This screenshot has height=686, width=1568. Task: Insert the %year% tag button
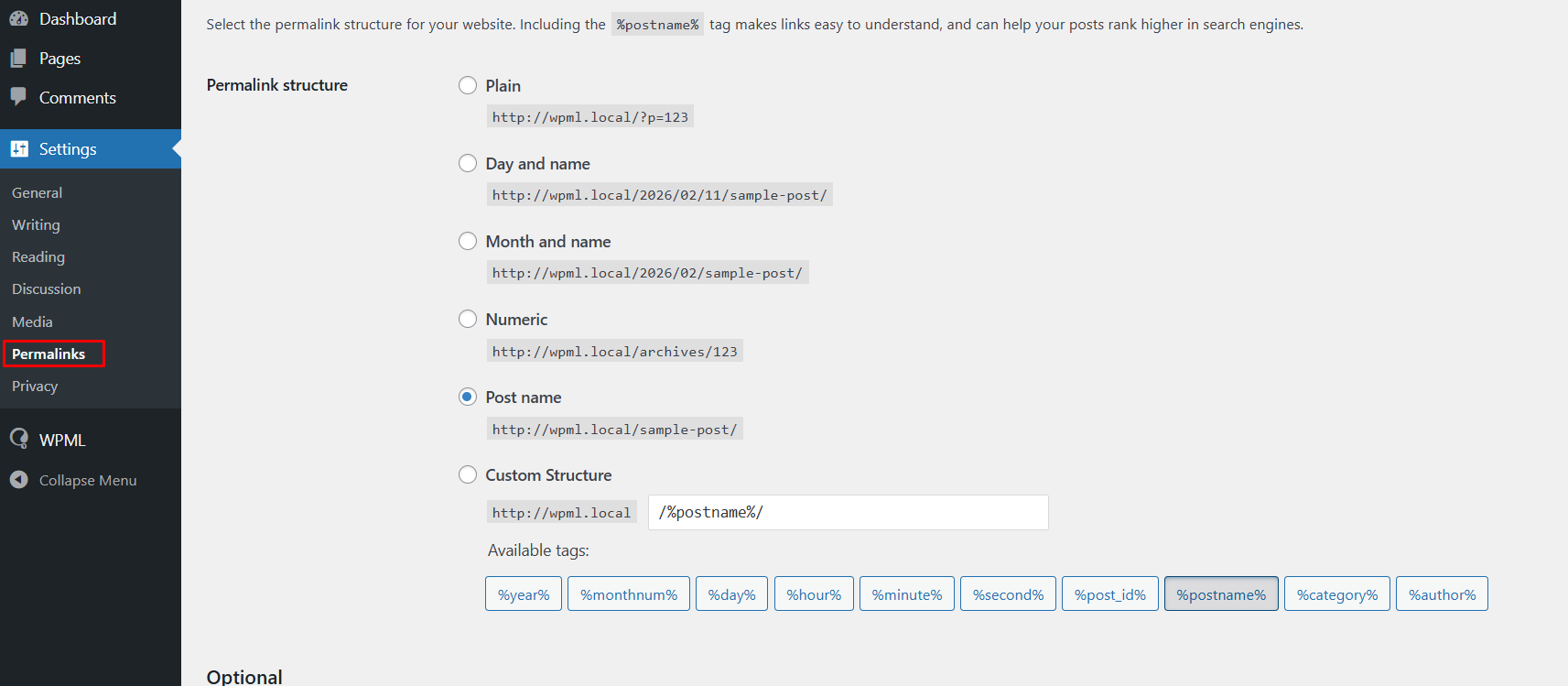point(524,594)
